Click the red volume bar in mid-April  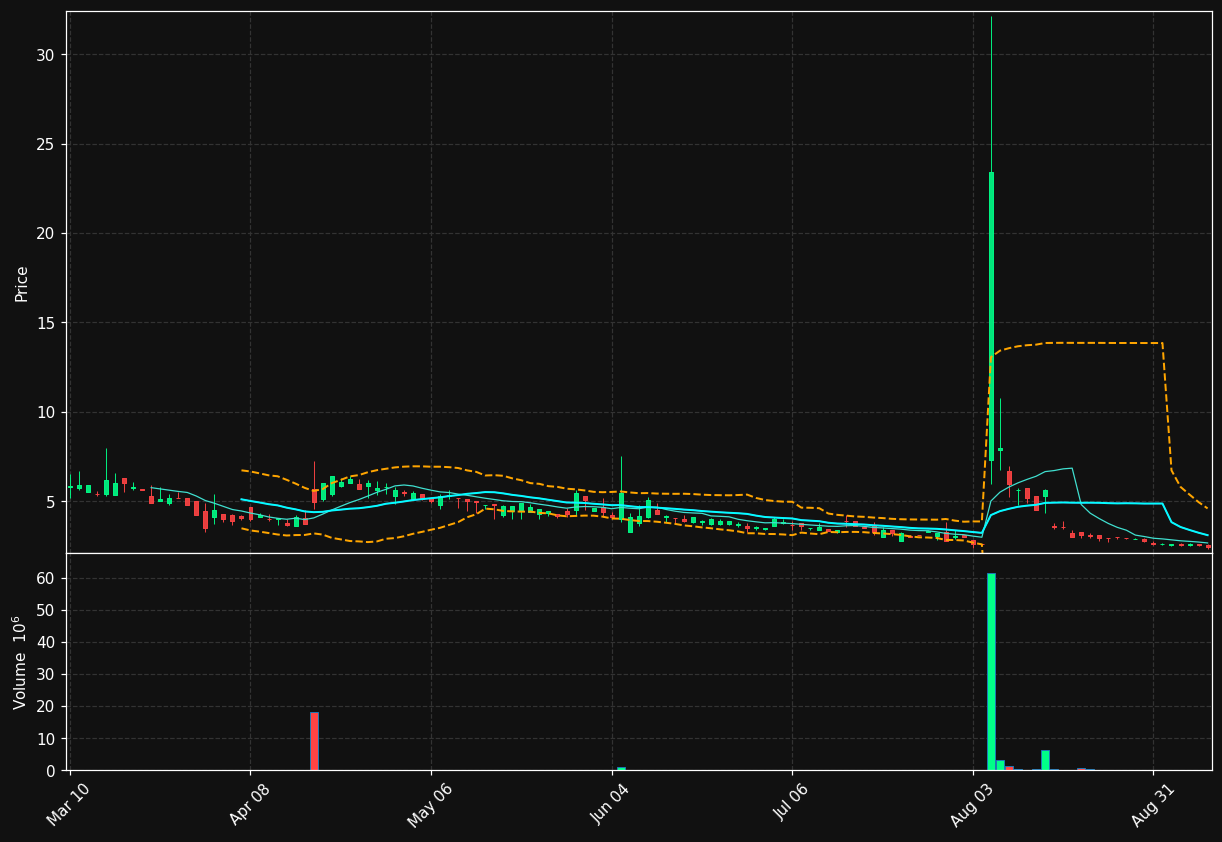coord(314,741)
